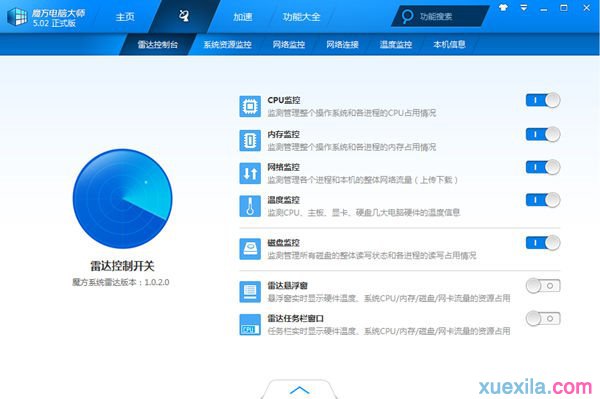Click the 雷达任务栏窗口 CPU icon
600x399 pixels.
[250, 325]
